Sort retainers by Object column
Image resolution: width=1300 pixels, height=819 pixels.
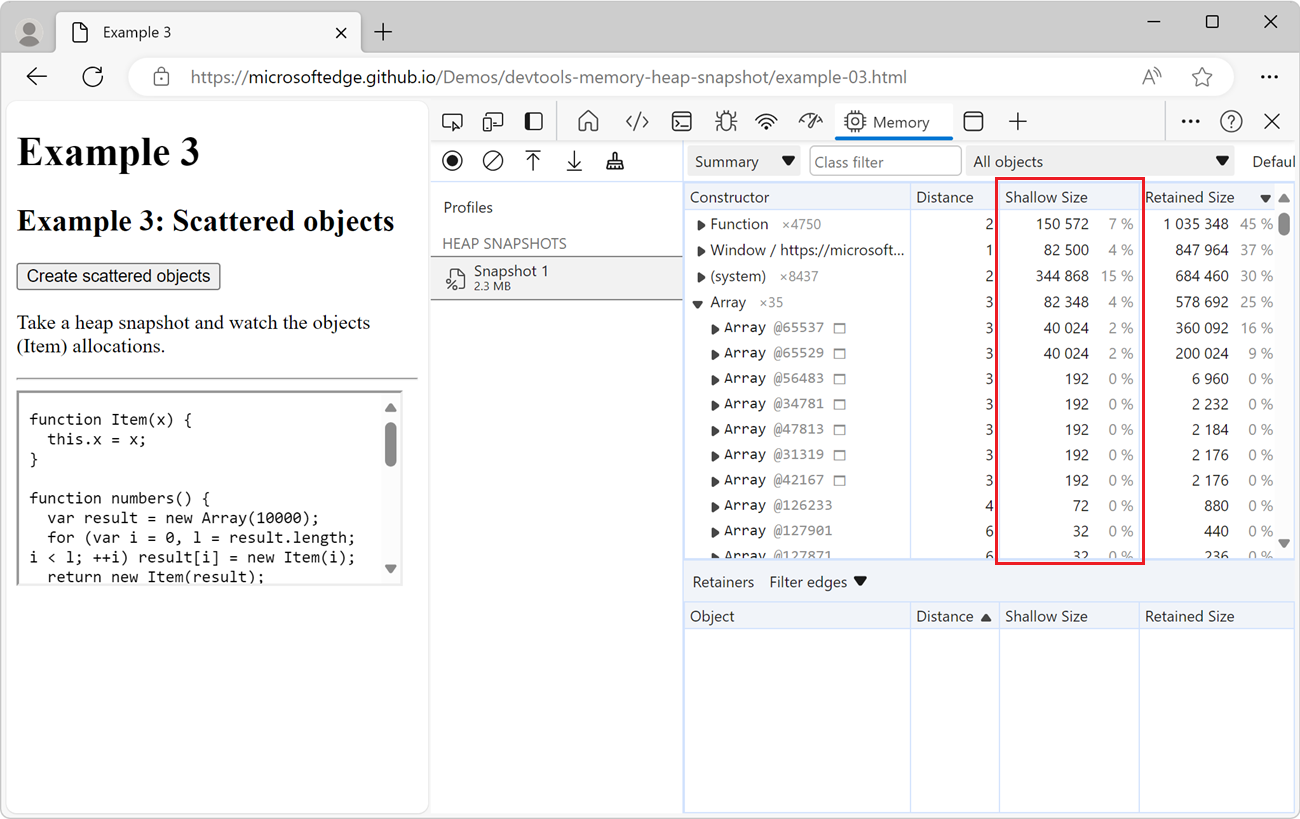[797, 616]
